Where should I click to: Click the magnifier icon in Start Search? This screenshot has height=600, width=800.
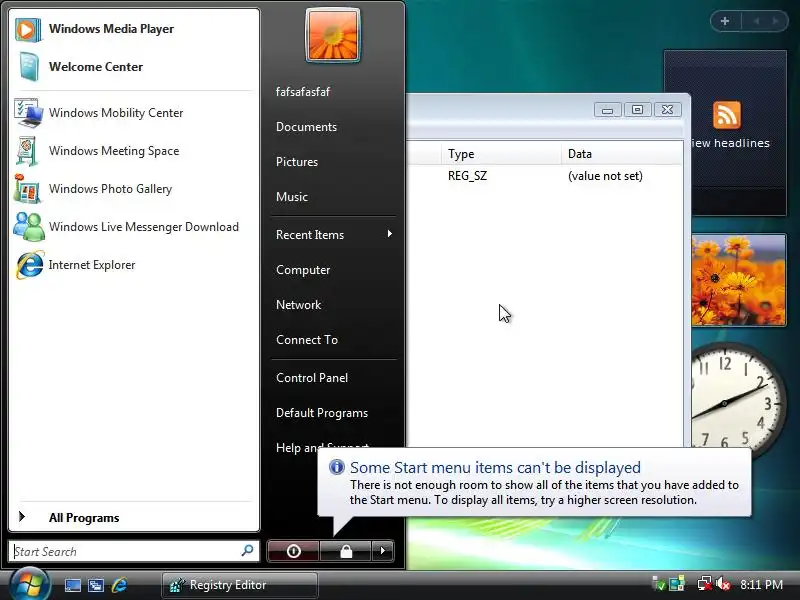[x=247, y=551]
